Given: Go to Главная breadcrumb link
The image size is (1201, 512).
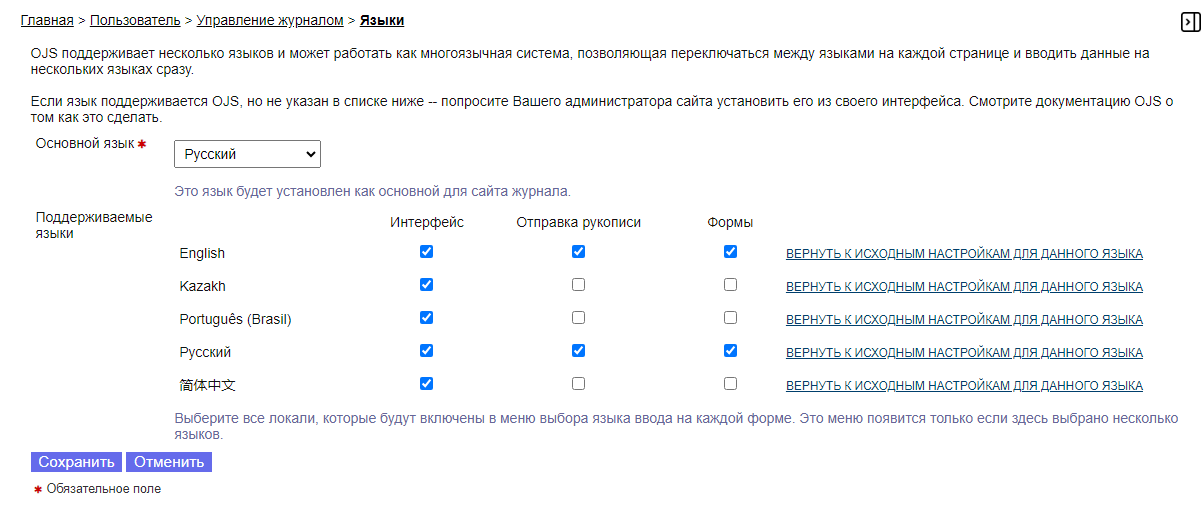Looking at the screenshot, I should (x=47, y=20).
